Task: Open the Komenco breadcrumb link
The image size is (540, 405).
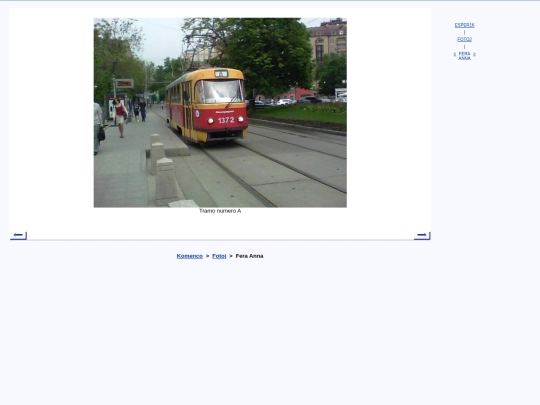Action: tap(189, 256)
